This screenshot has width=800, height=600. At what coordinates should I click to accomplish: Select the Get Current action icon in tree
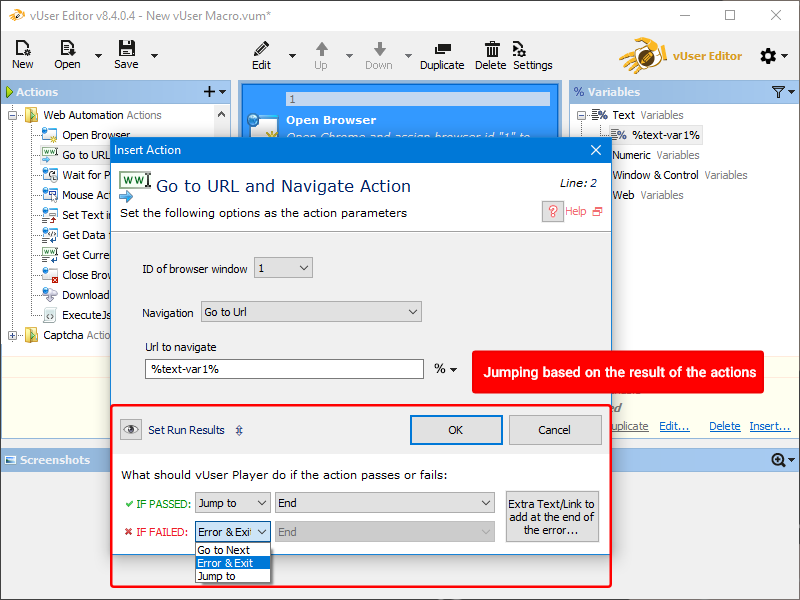click(50, 255)
